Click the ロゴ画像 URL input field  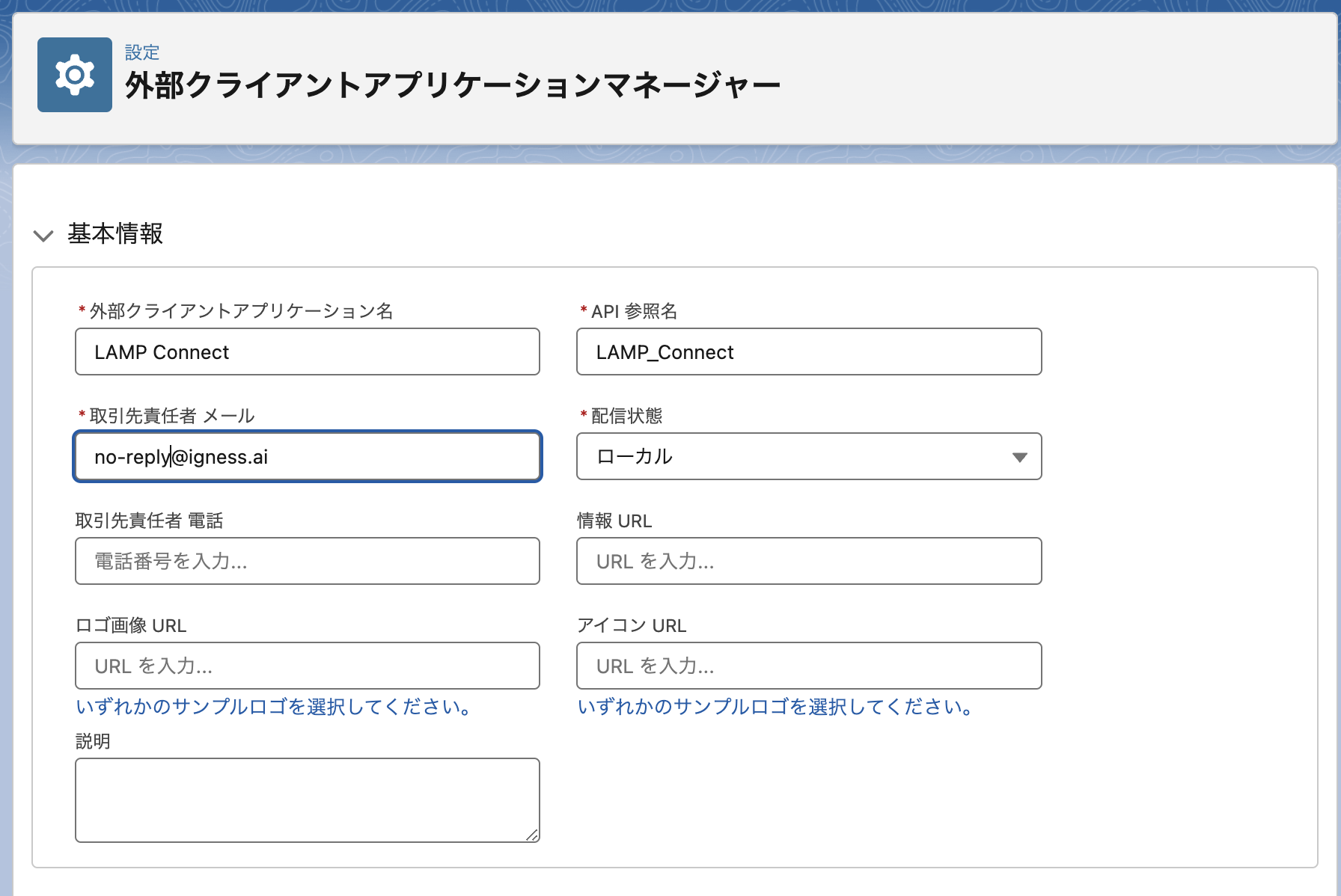[307, 666]
